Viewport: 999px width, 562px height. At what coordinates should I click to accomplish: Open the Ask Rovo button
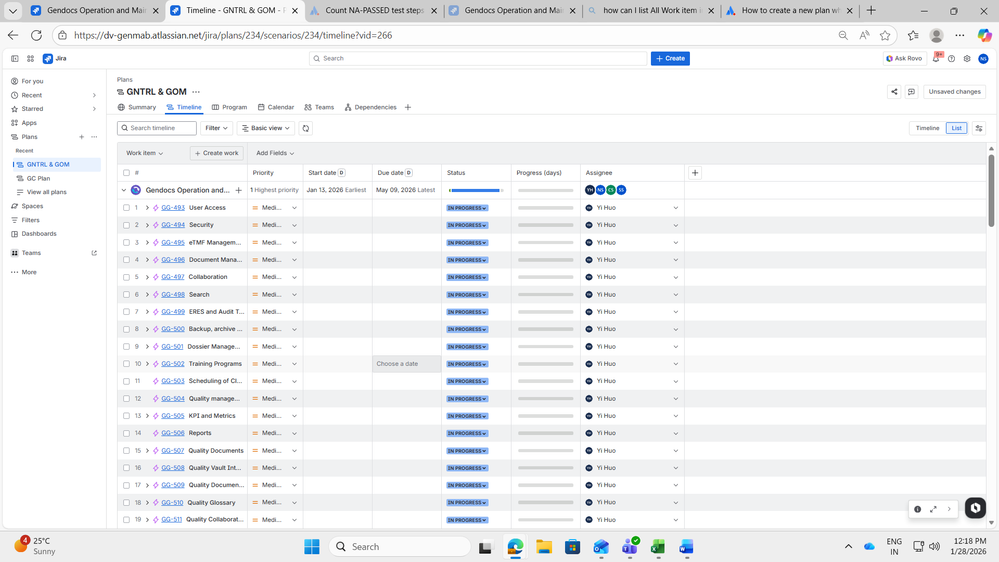click(904, 59)
